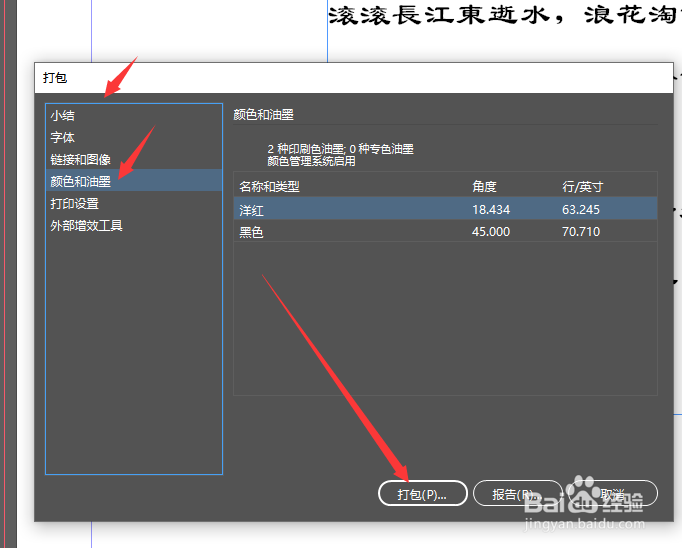The height and width of the screenshot is (548, 682).
Task: Click the 45.000 angle value
Action: (x=491, y=231)
